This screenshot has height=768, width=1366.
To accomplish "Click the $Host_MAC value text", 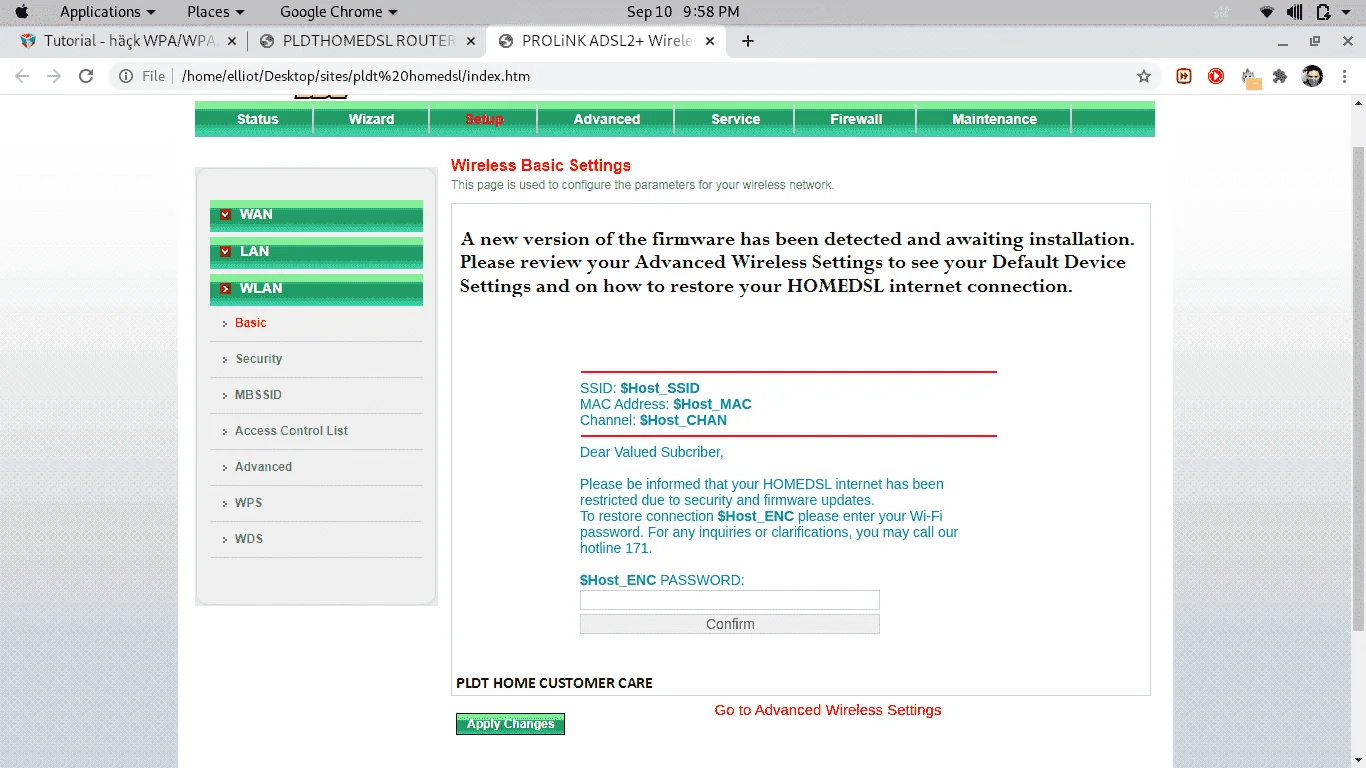I will tap(712, 404).
